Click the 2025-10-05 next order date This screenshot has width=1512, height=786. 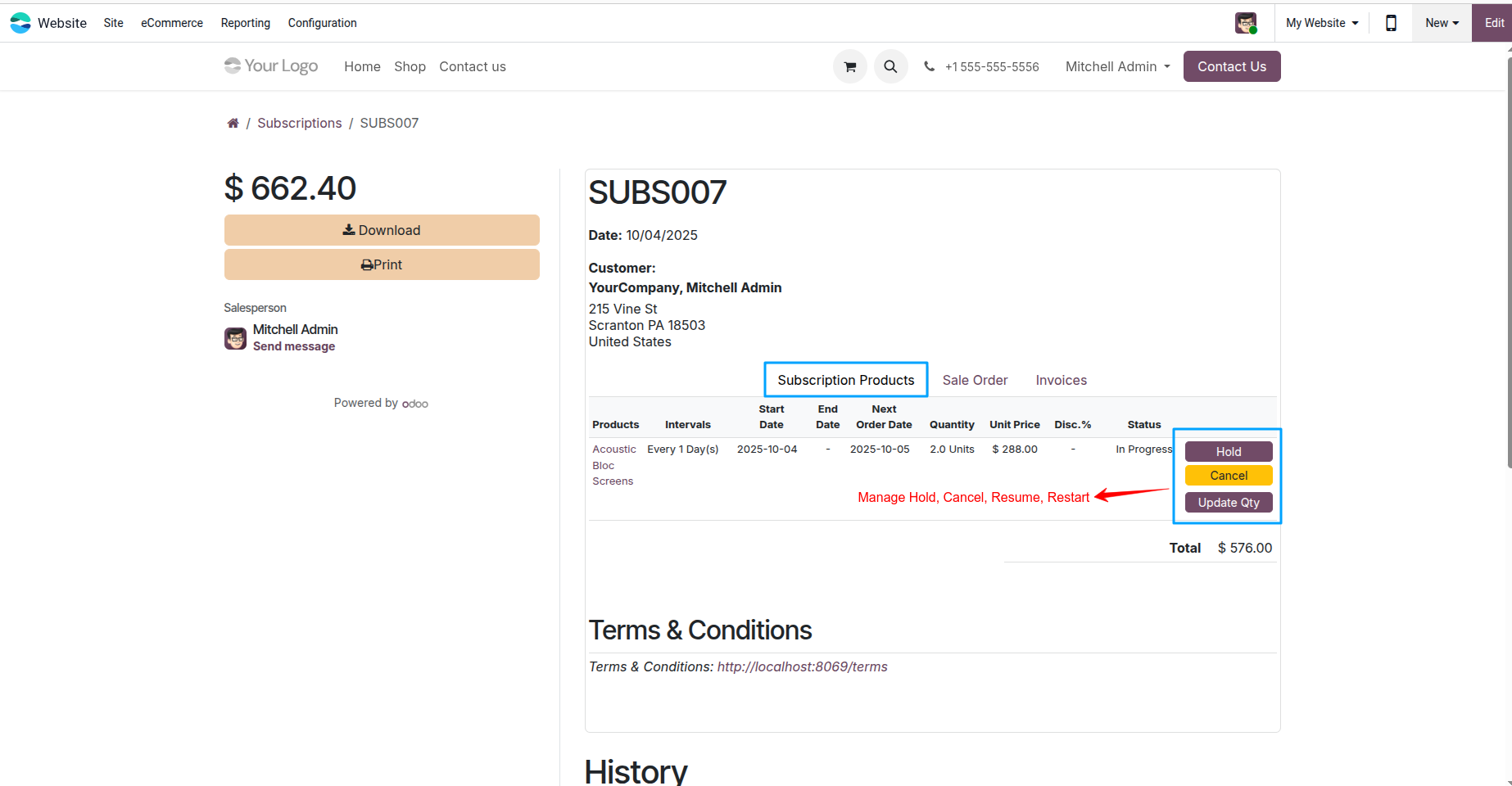coord(880,449)
